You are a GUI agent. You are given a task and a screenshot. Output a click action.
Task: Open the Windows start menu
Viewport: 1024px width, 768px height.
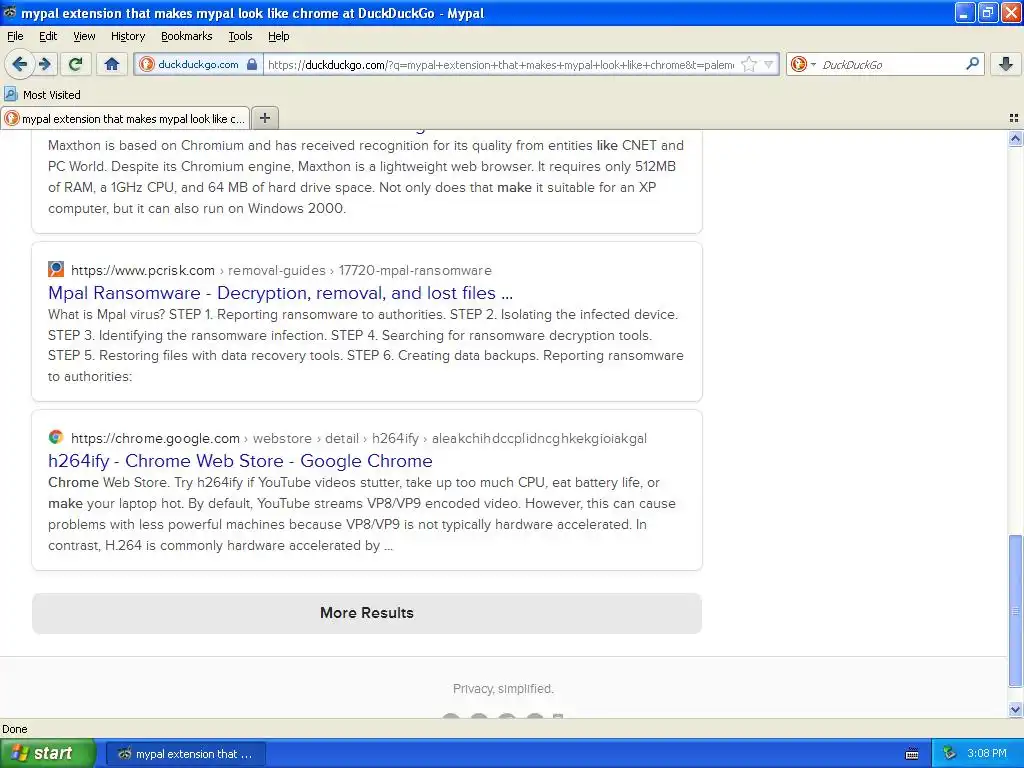47,753
